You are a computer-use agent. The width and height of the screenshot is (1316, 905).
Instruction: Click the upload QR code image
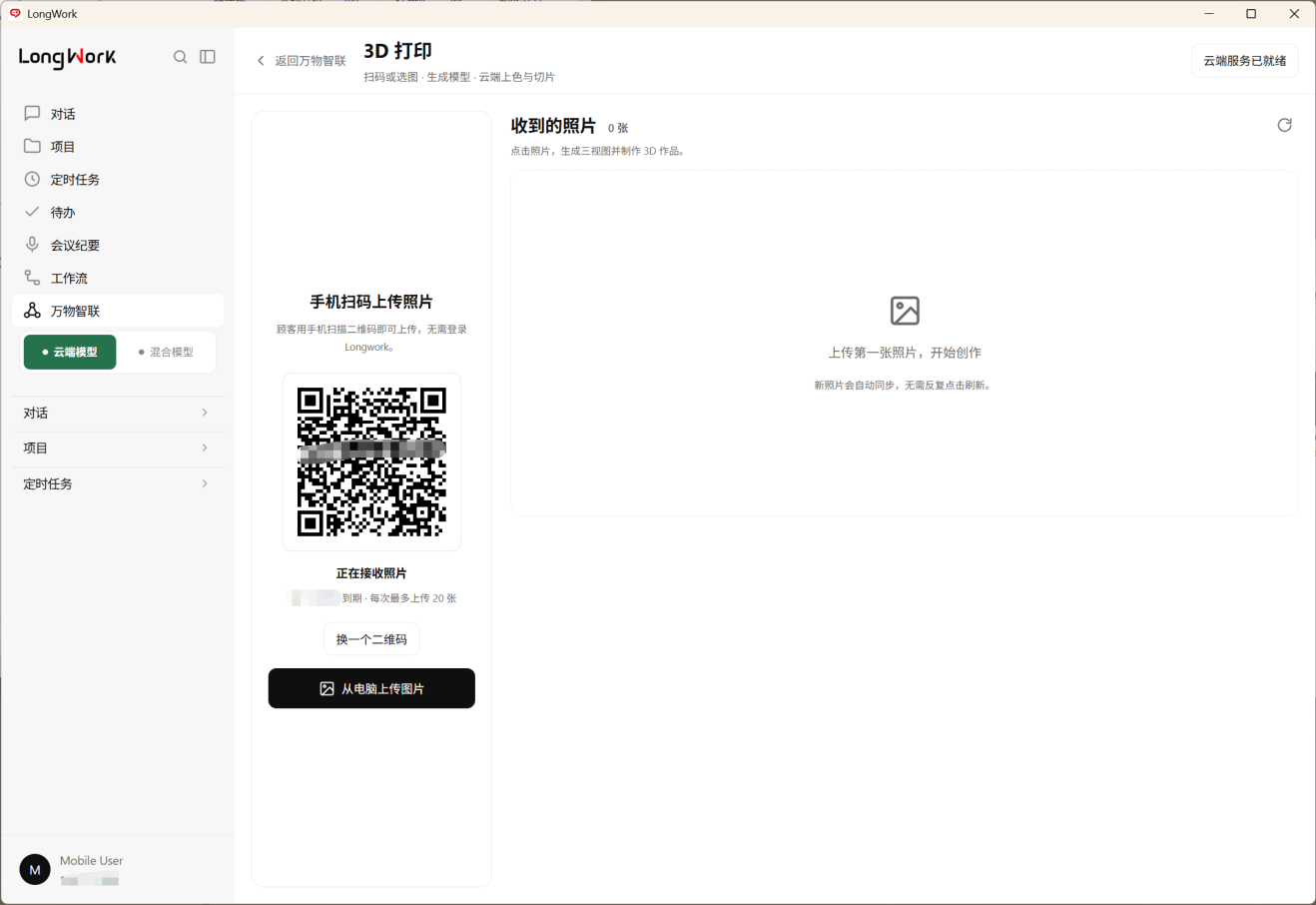point(371,461)
